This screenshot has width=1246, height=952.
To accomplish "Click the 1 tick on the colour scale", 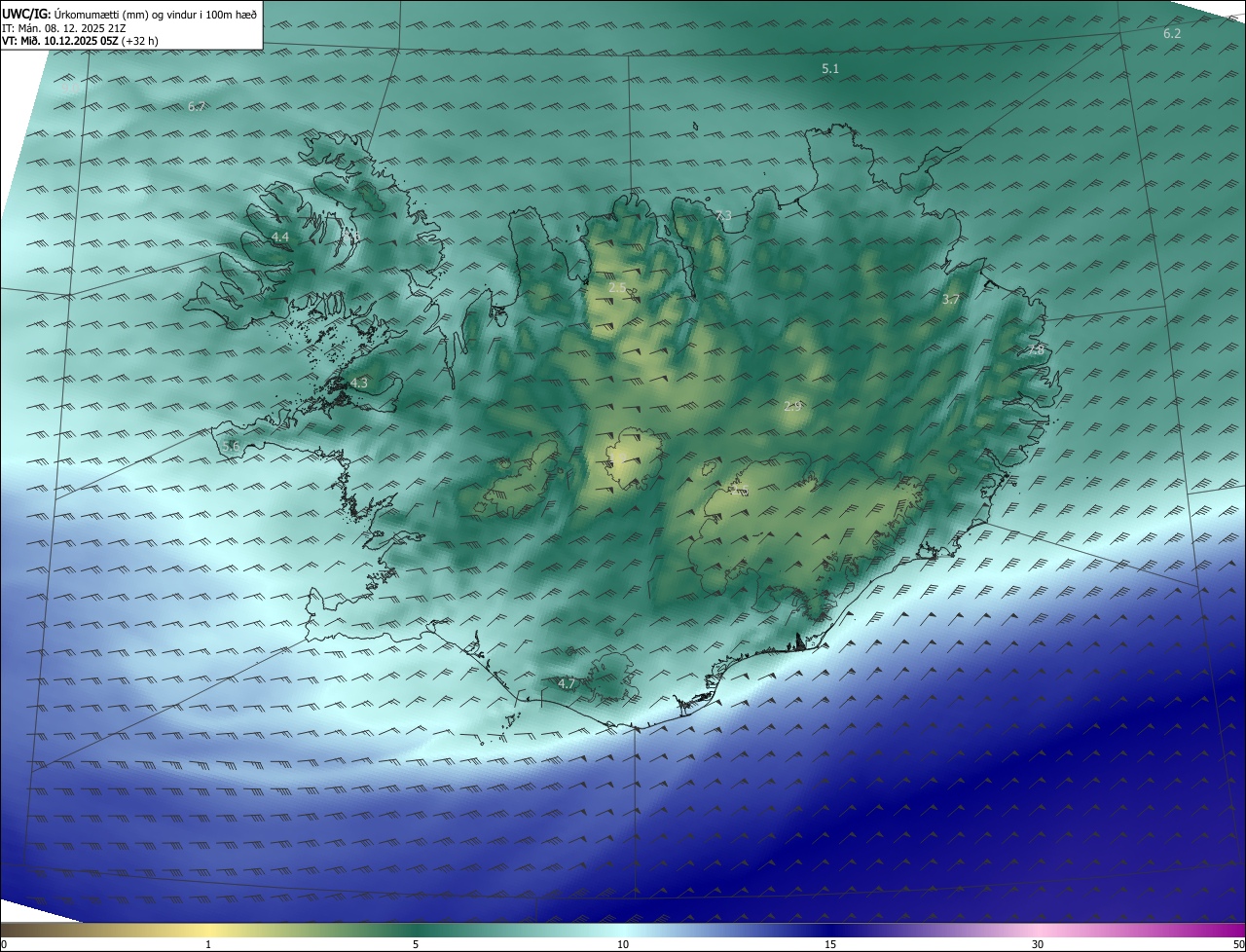I will 208,944.
